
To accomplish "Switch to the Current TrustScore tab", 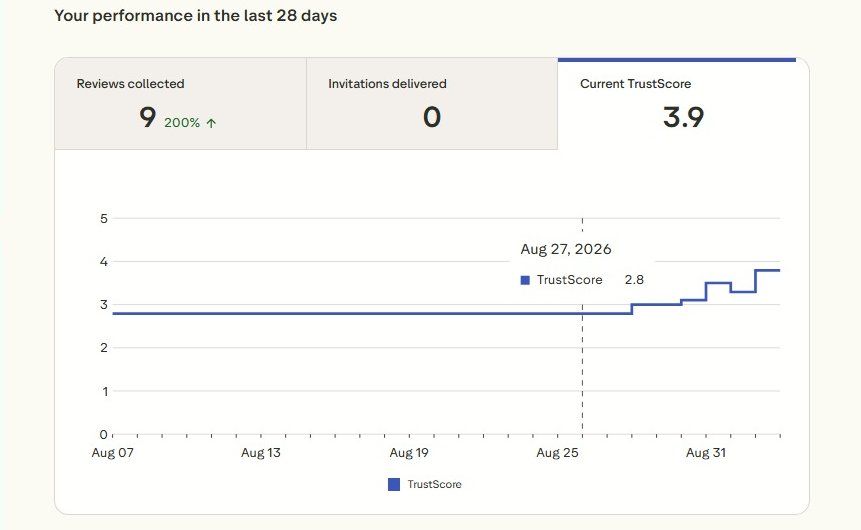I will tap(683, 103).
